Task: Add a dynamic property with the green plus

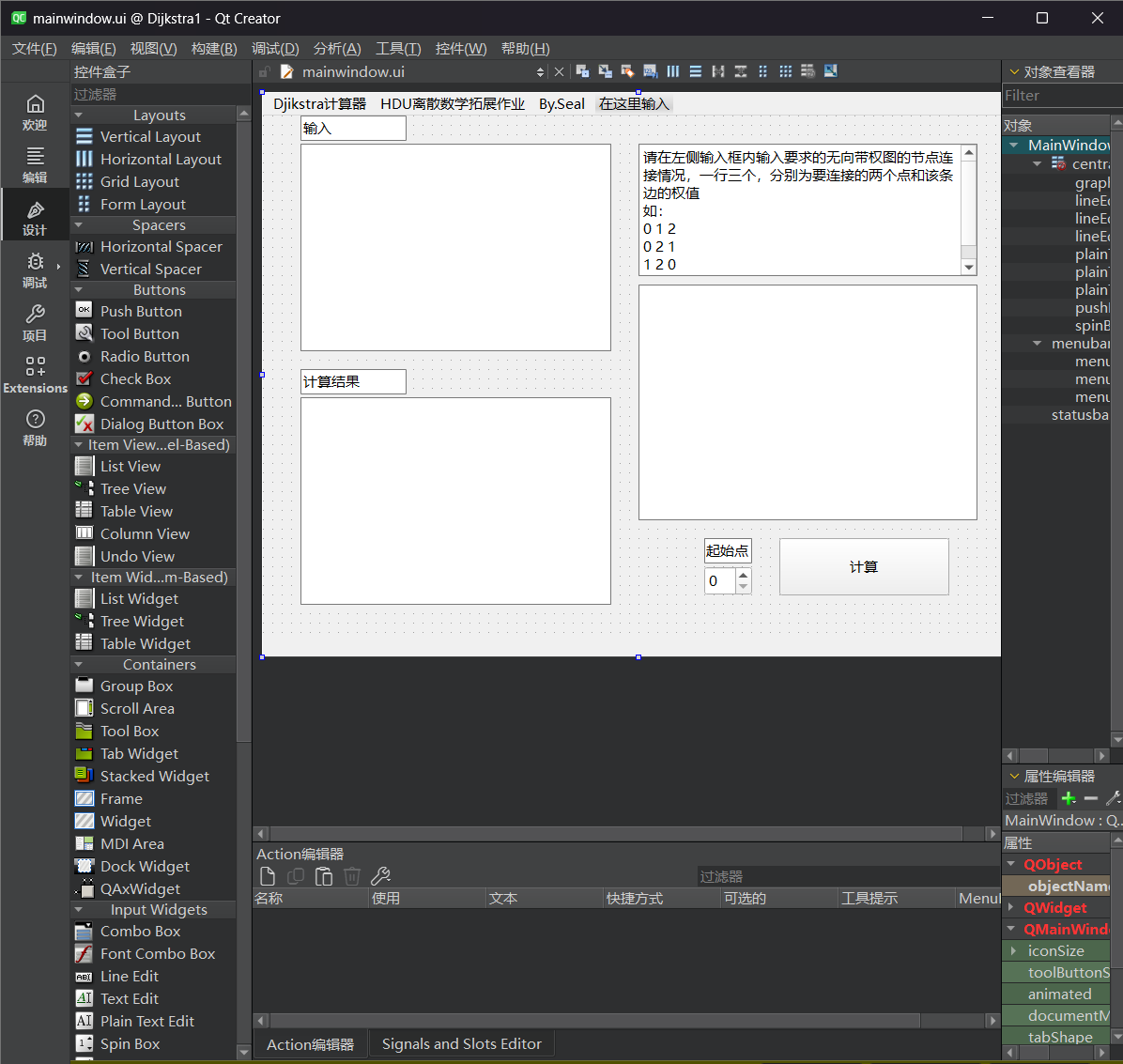Action: (1069, 798)
